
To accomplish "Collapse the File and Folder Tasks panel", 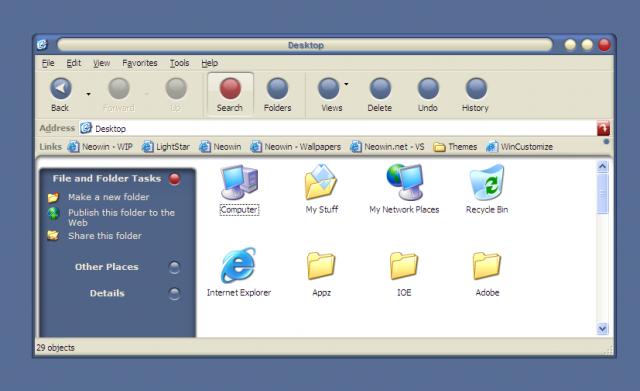I will [x=175, y=179].
